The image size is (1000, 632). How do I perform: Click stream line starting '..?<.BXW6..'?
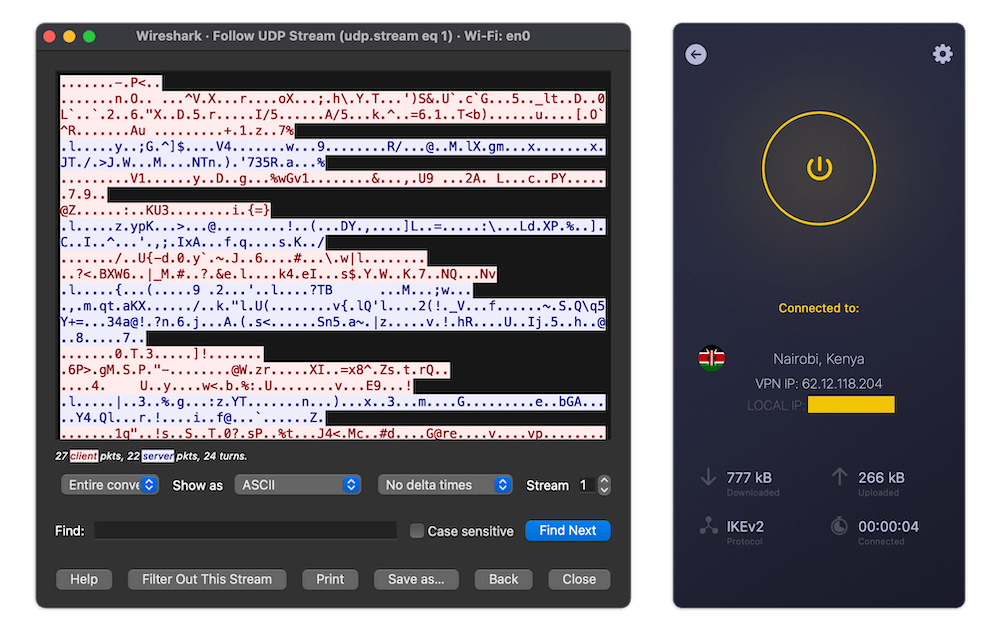click(278, 274)
